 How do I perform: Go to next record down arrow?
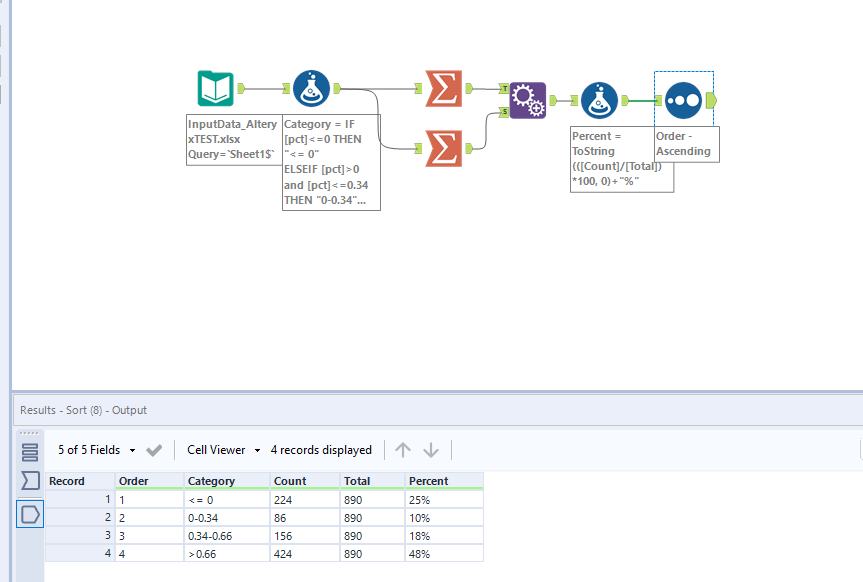pos(431,450)
